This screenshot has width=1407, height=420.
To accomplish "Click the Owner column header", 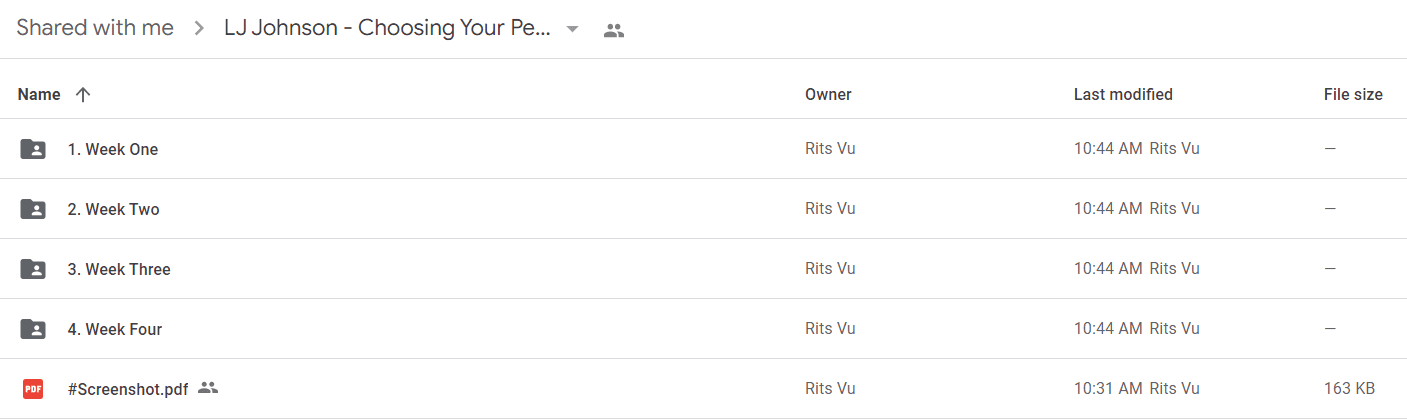I will (828, 94).
